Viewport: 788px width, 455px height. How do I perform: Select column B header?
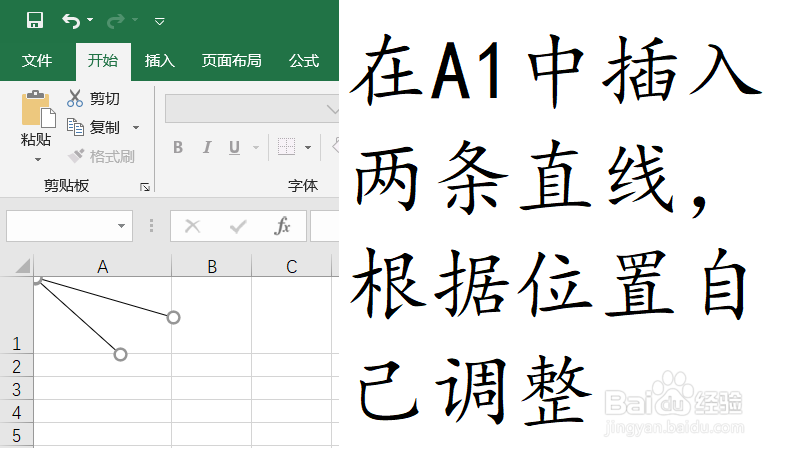click(x=212, y=266)
